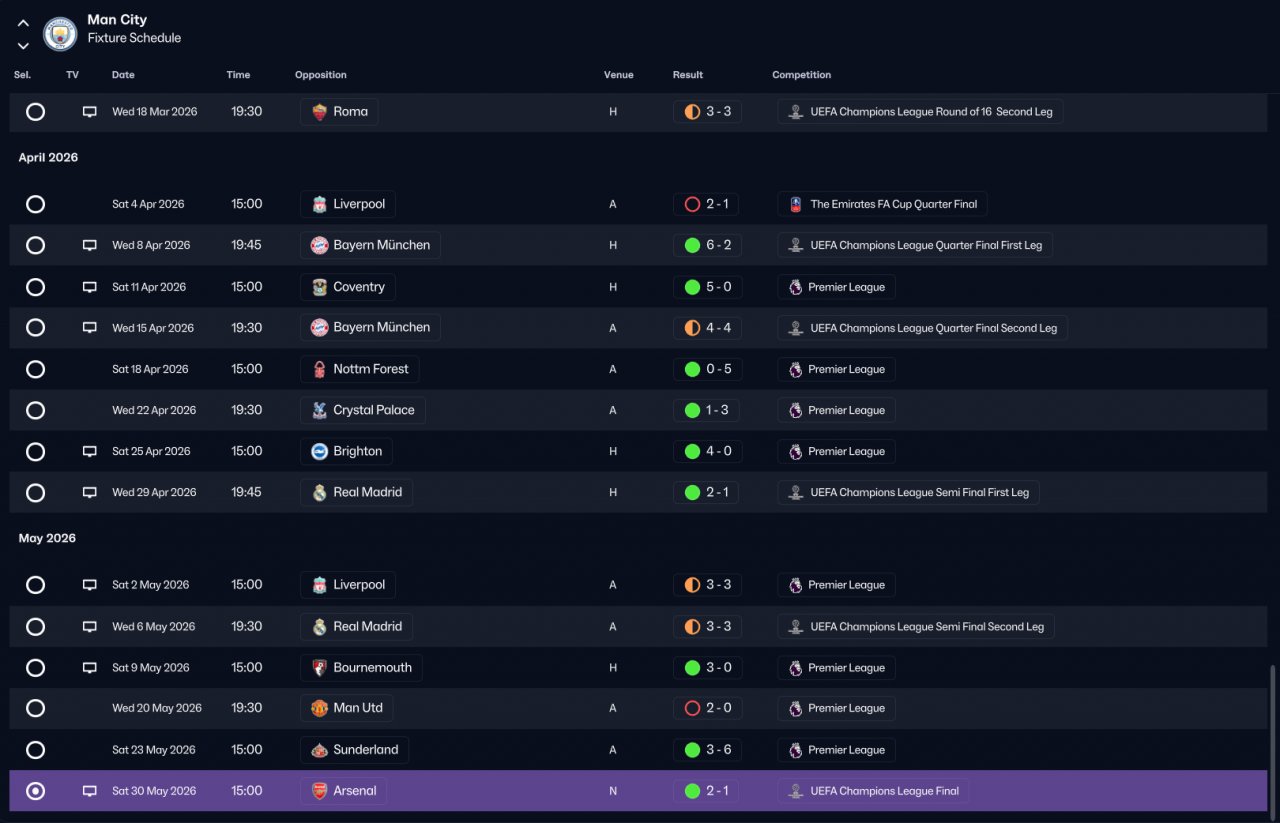The height and width of the screenshot is (823, 1280).
Task: Click the Brighton club badge icon
Action: click(x=319, y=451)
